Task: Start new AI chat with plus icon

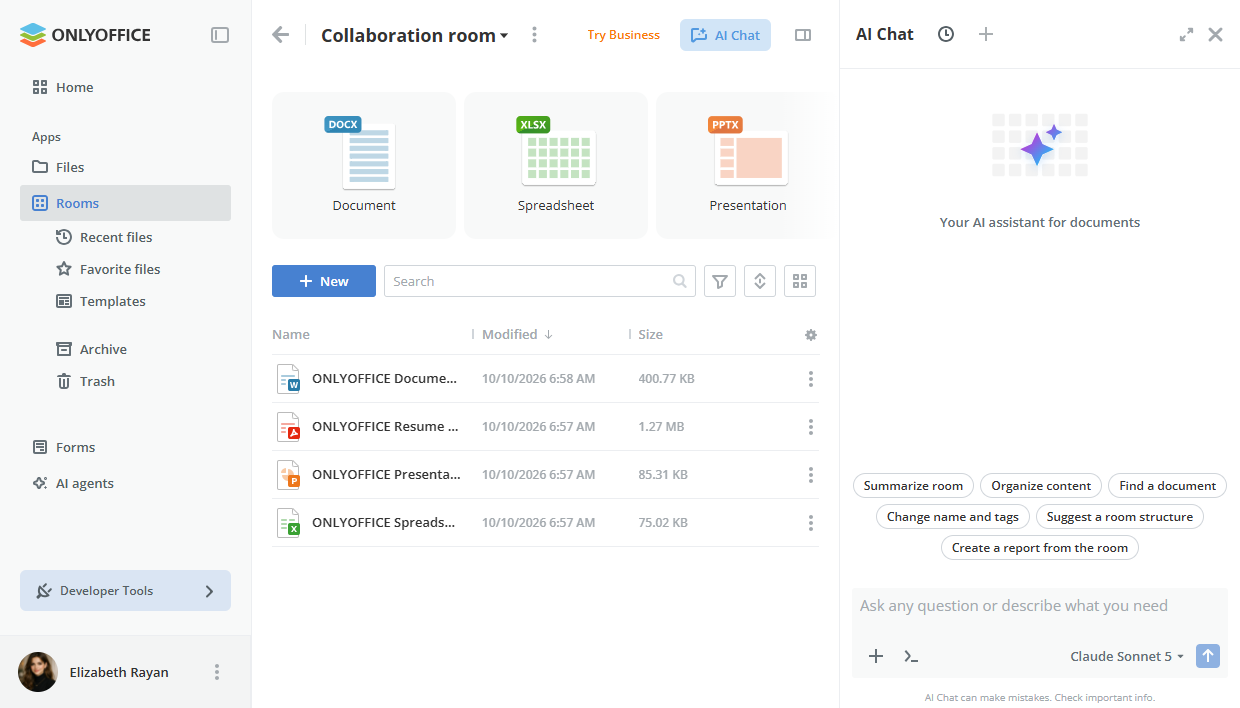Action: 986,34
